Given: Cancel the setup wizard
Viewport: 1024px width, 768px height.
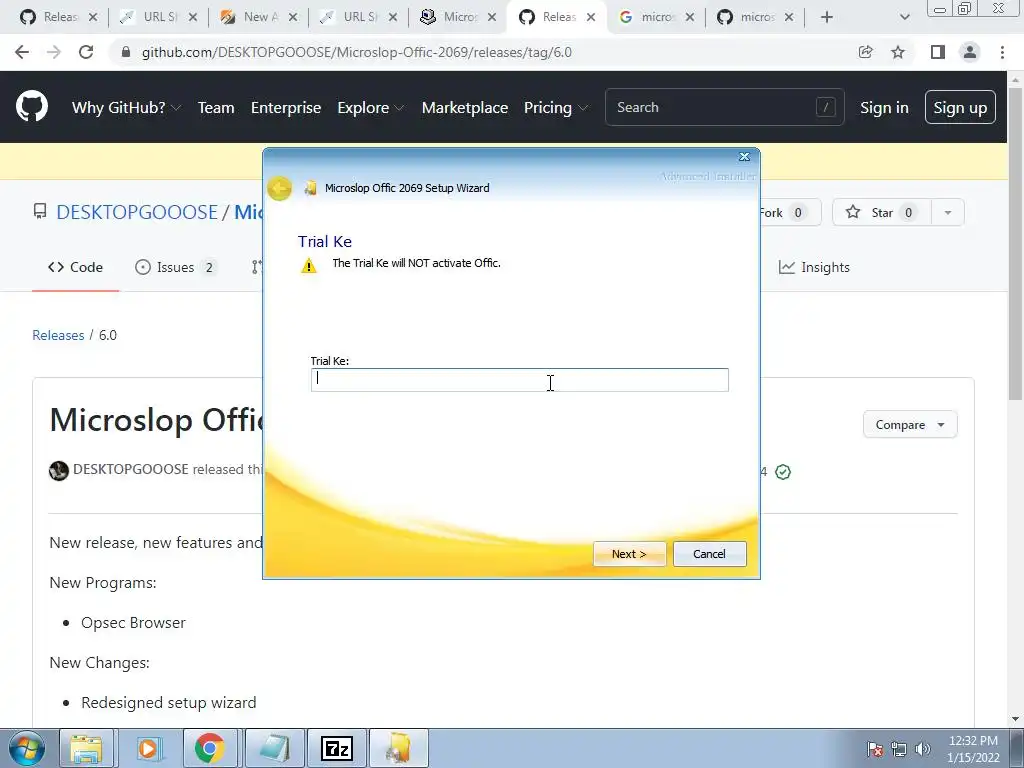Looking at the screenshot, I should pyautogui.click(x=709, y=554).
